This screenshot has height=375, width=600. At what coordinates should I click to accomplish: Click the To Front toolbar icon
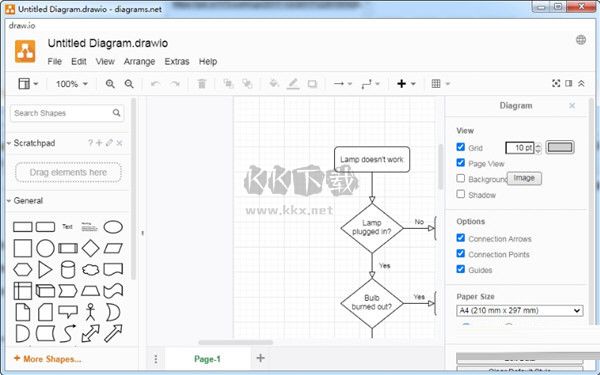click(x=228, y=84)
